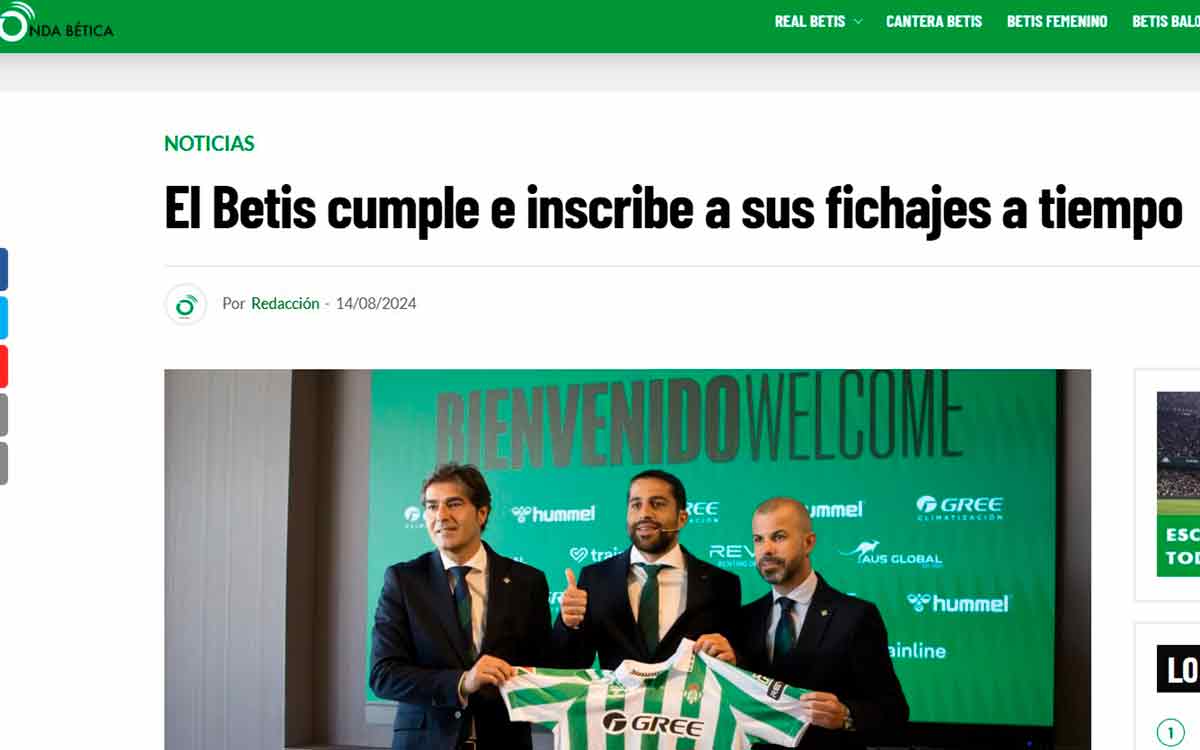Click the lower grey share button

click(x=4, y=463)
